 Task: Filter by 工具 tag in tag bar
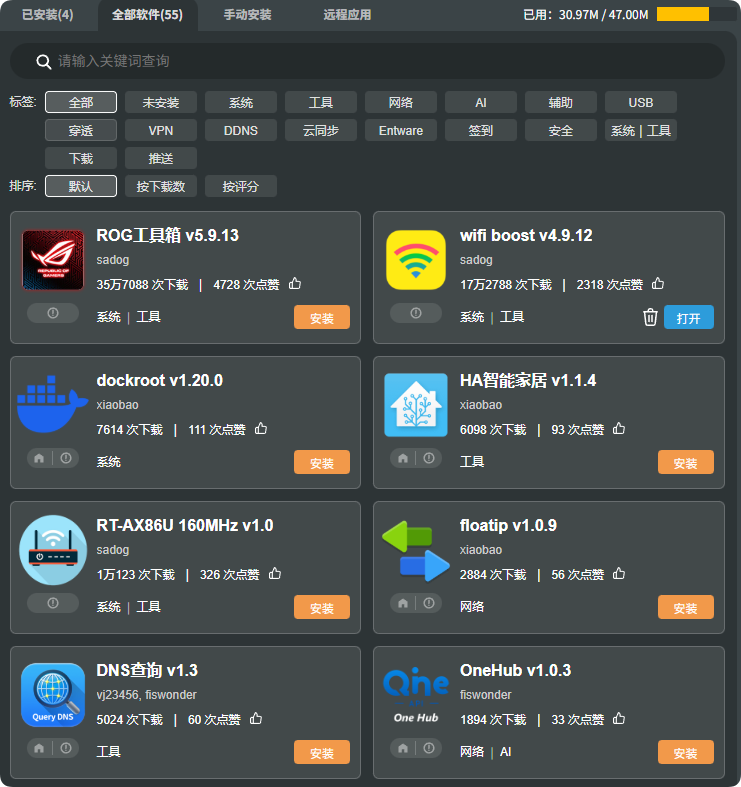321,102
